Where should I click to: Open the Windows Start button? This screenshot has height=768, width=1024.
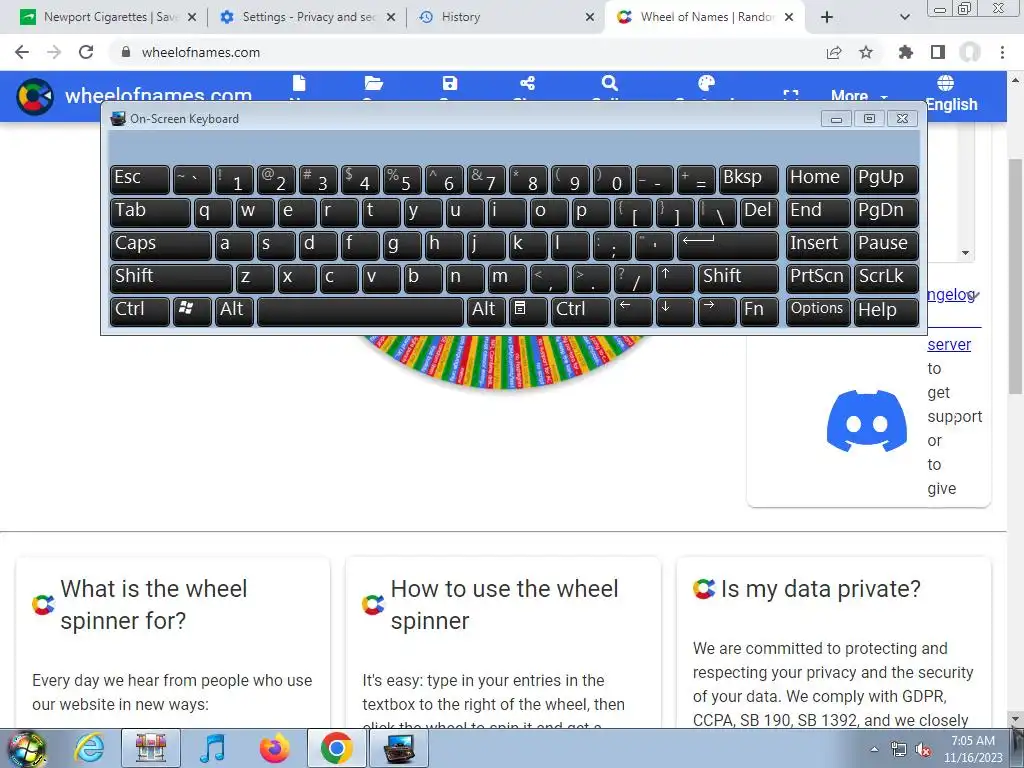pyautogui.click(x=26, y=748)
